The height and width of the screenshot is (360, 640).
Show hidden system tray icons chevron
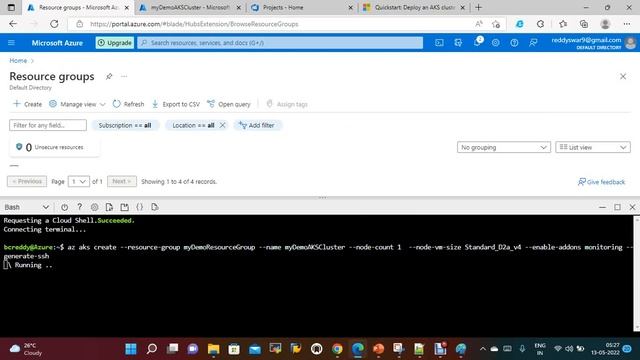(x=482, y=349)
